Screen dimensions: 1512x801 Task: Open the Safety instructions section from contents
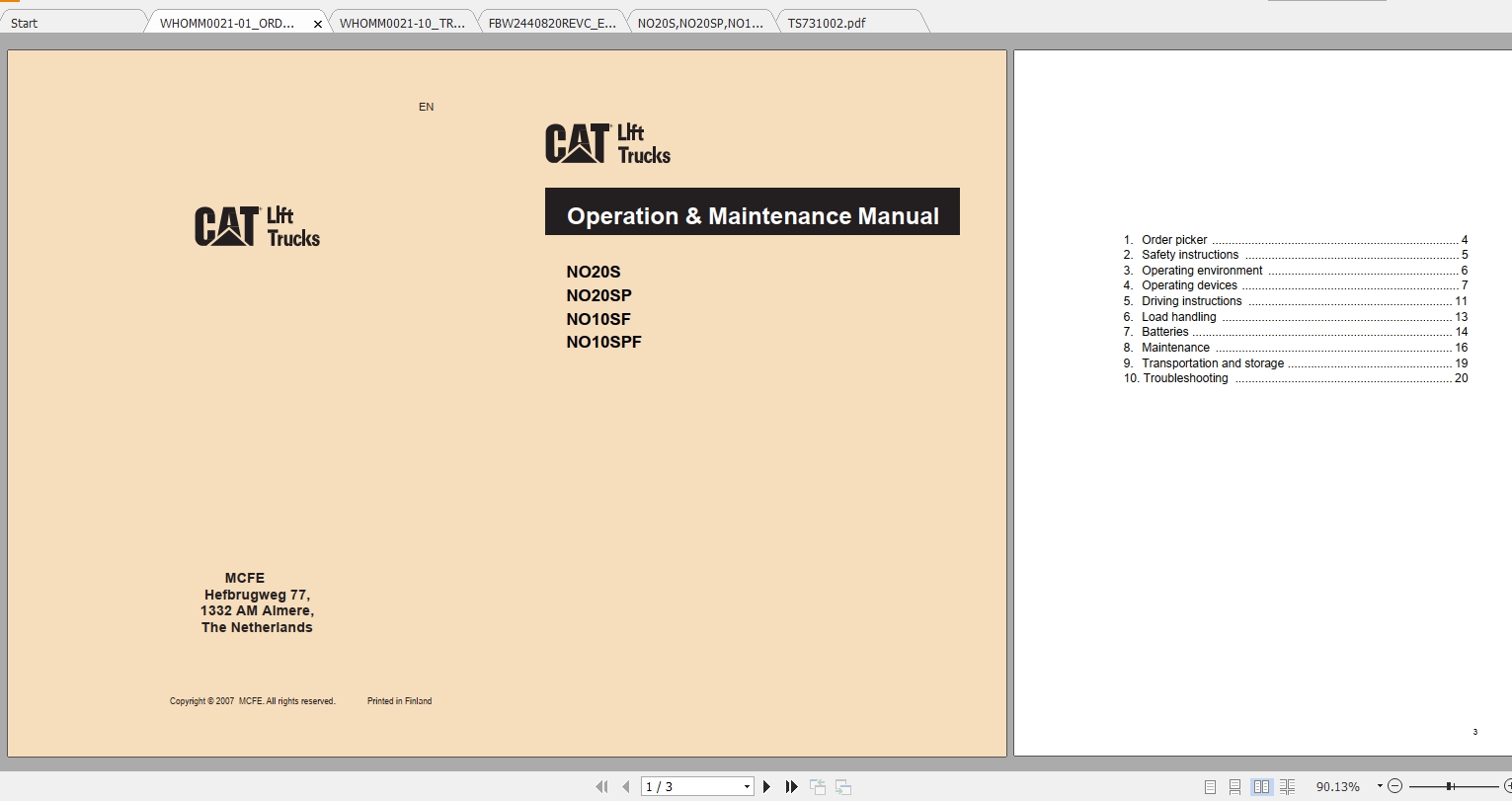pos(1189,254)
